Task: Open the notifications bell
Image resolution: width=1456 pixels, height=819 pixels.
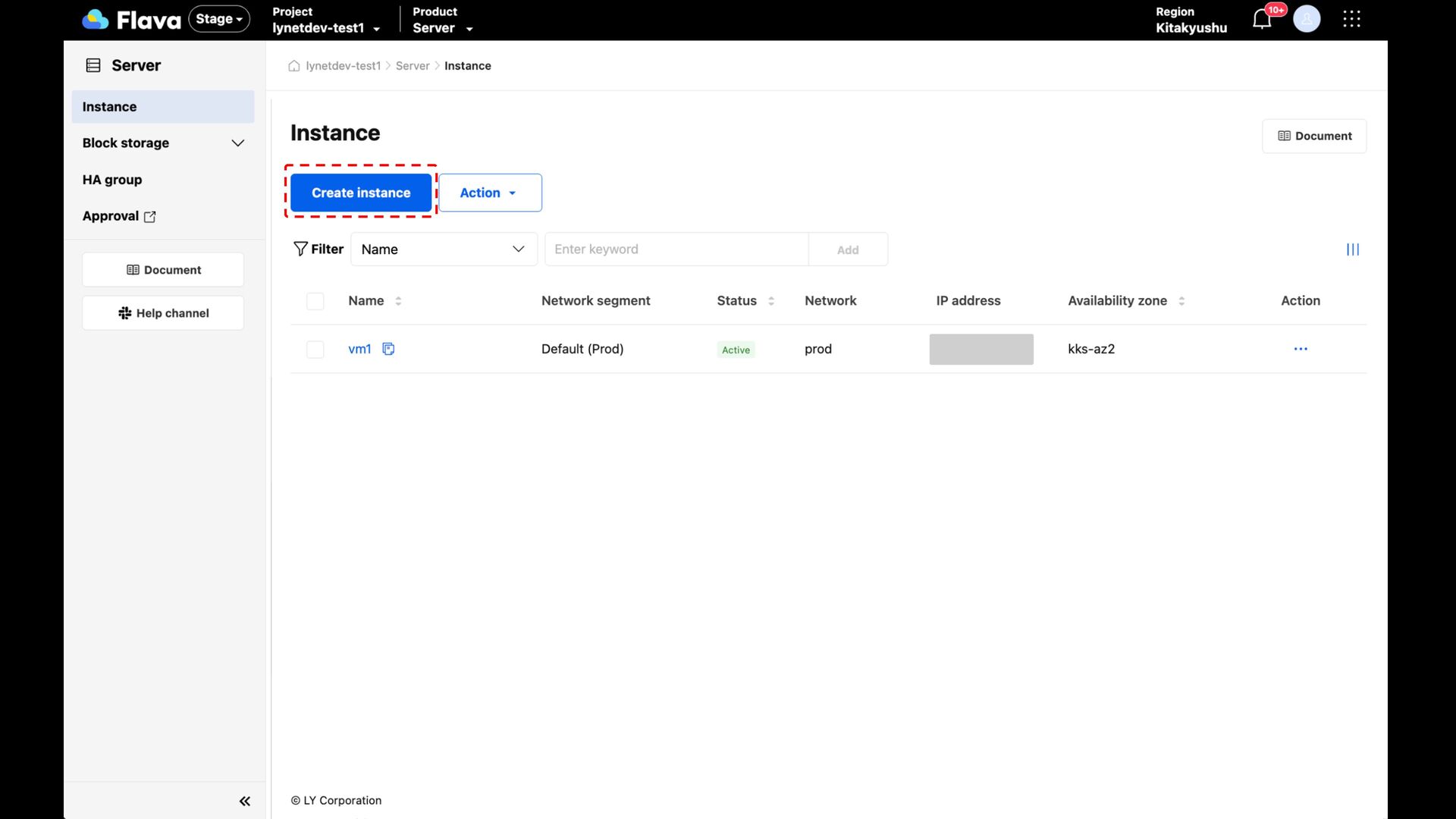Action: coord(1262,19)
